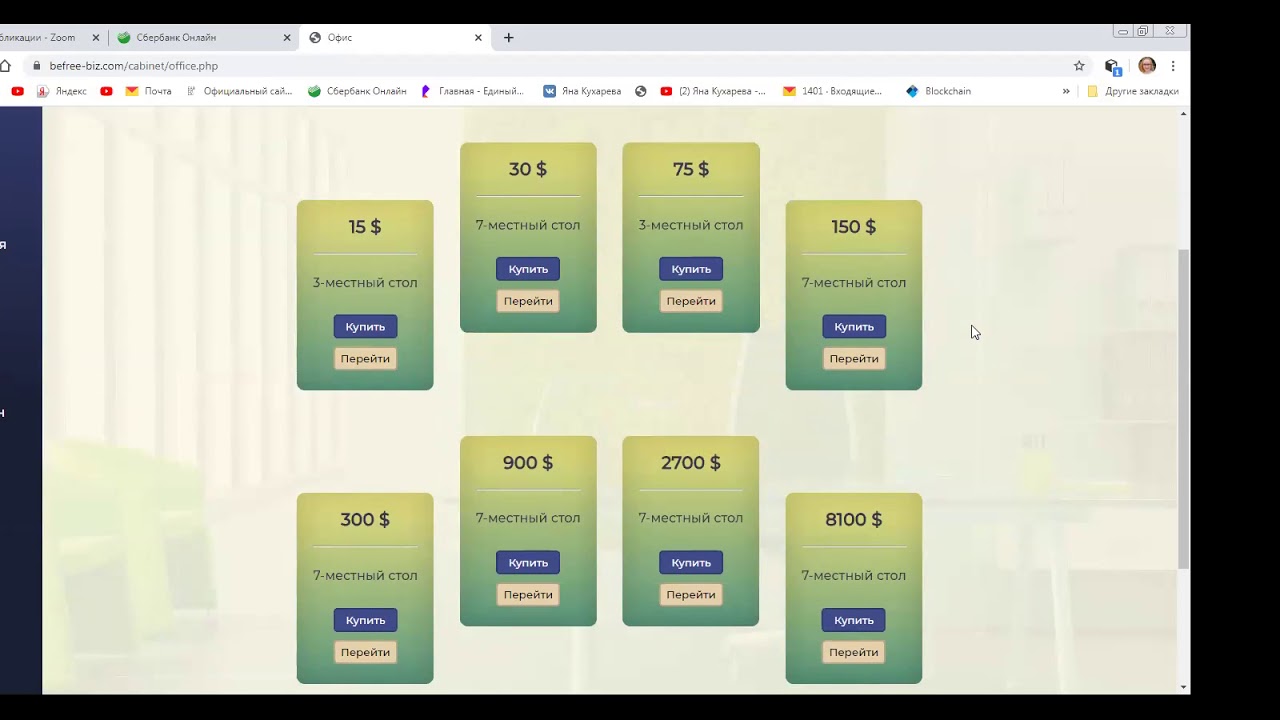Image resolution: width=1280 pixels, height=720 pixels.
Task: Click the address bar URL
Action: tap(133, 66)
